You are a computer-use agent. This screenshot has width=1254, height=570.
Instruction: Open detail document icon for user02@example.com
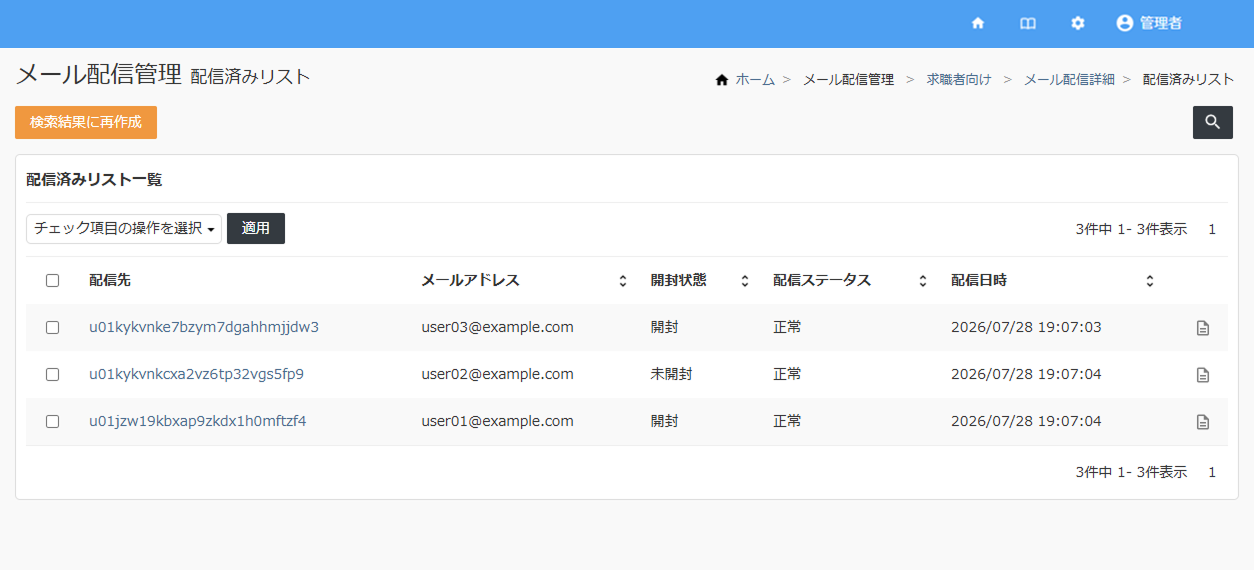(x=1203, y=375)
